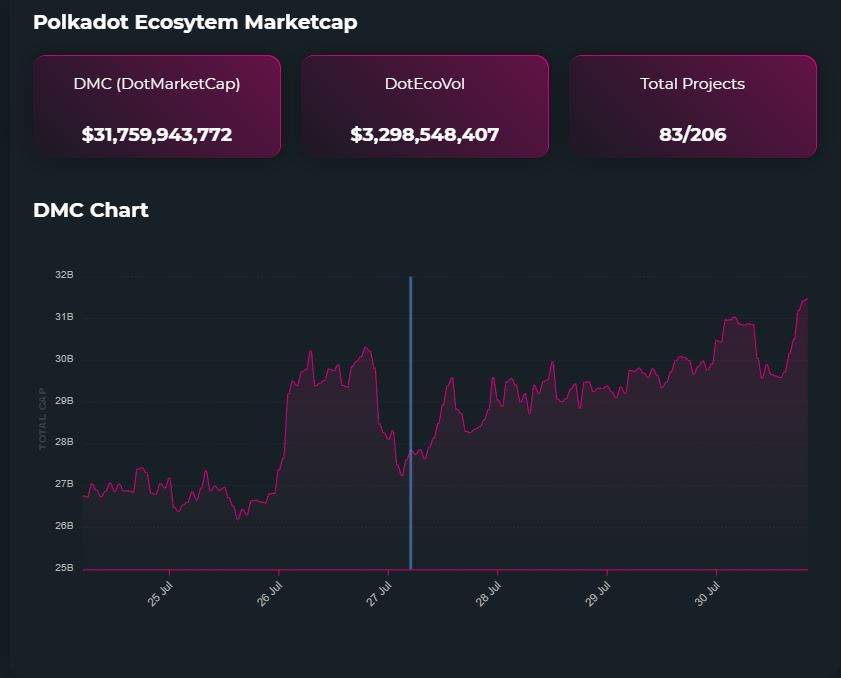
Task: Click the DotEcoVol card
Action: (425, 106)
